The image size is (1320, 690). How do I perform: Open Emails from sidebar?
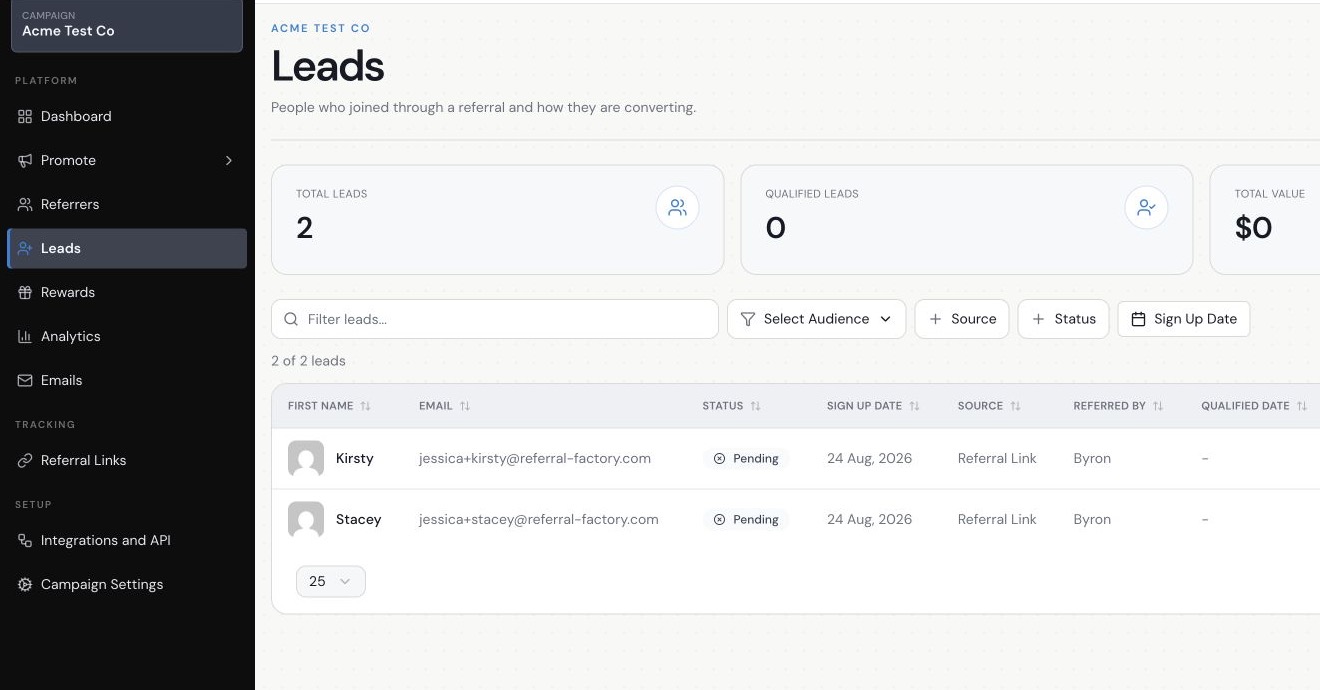coord(126,380)
